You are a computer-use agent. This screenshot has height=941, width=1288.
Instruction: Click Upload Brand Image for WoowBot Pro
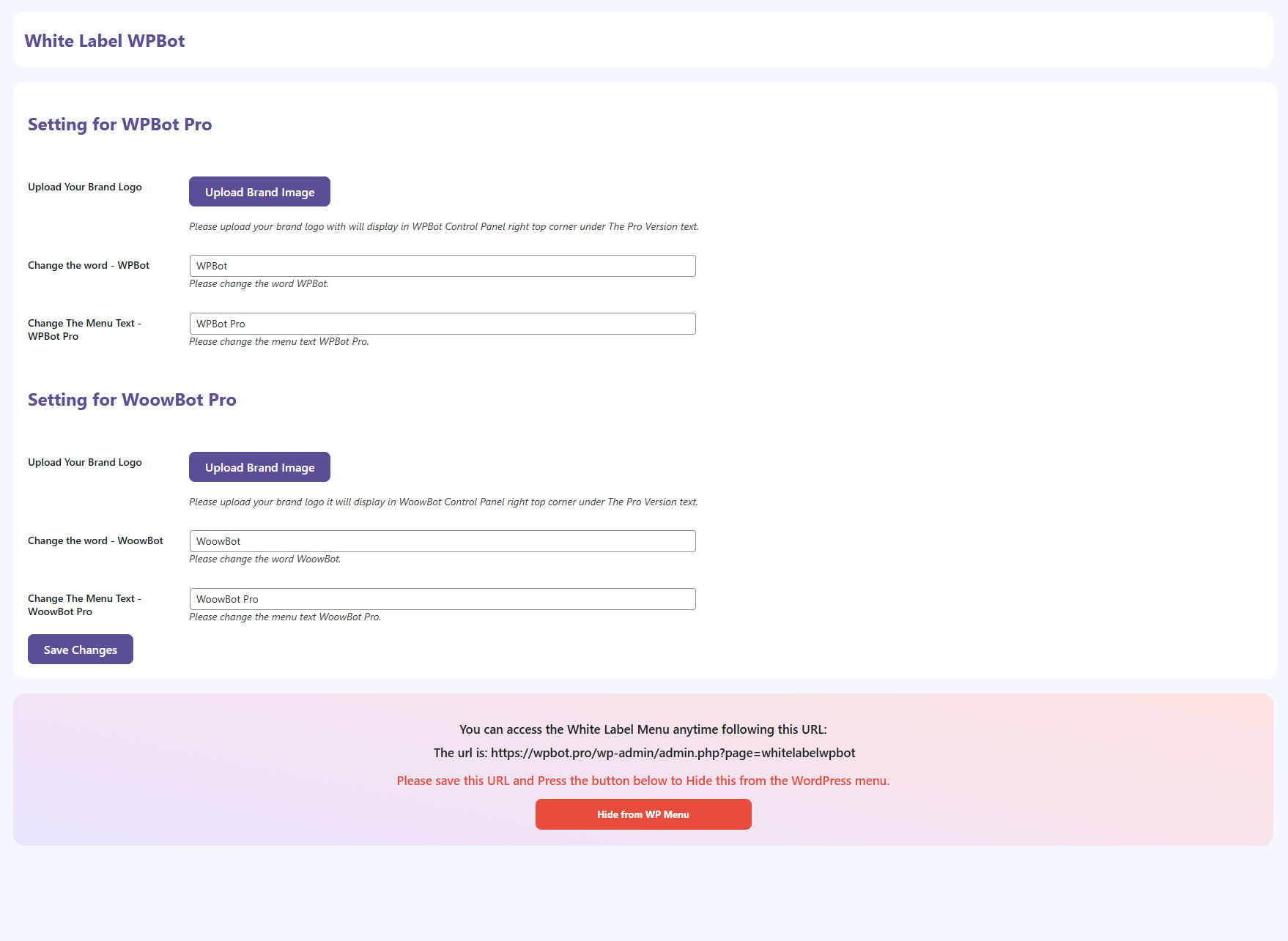pos(259,467)
